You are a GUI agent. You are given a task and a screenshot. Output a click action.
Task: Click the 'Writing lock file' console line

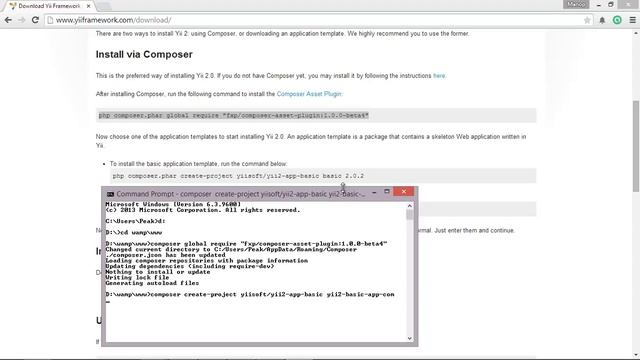(x=137, y=277)
